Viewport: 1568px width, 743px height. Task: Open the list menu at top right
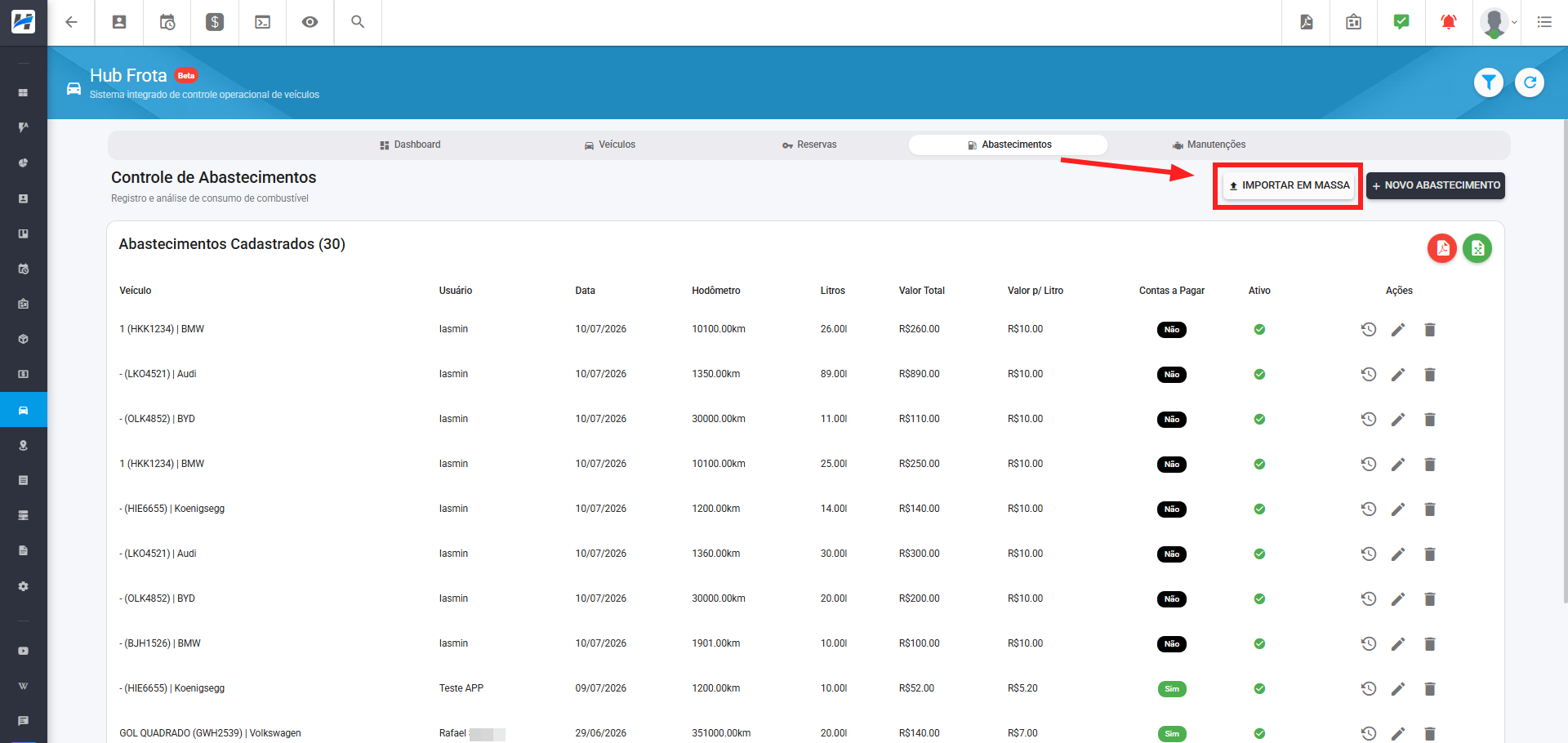pos(1544,22)
